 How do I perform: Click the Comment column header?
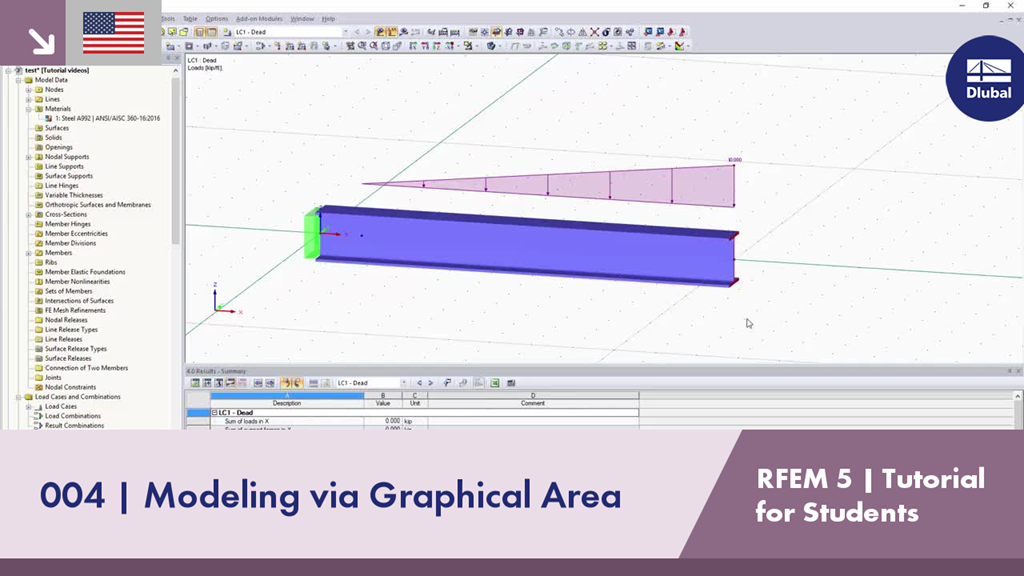(533, 403)
